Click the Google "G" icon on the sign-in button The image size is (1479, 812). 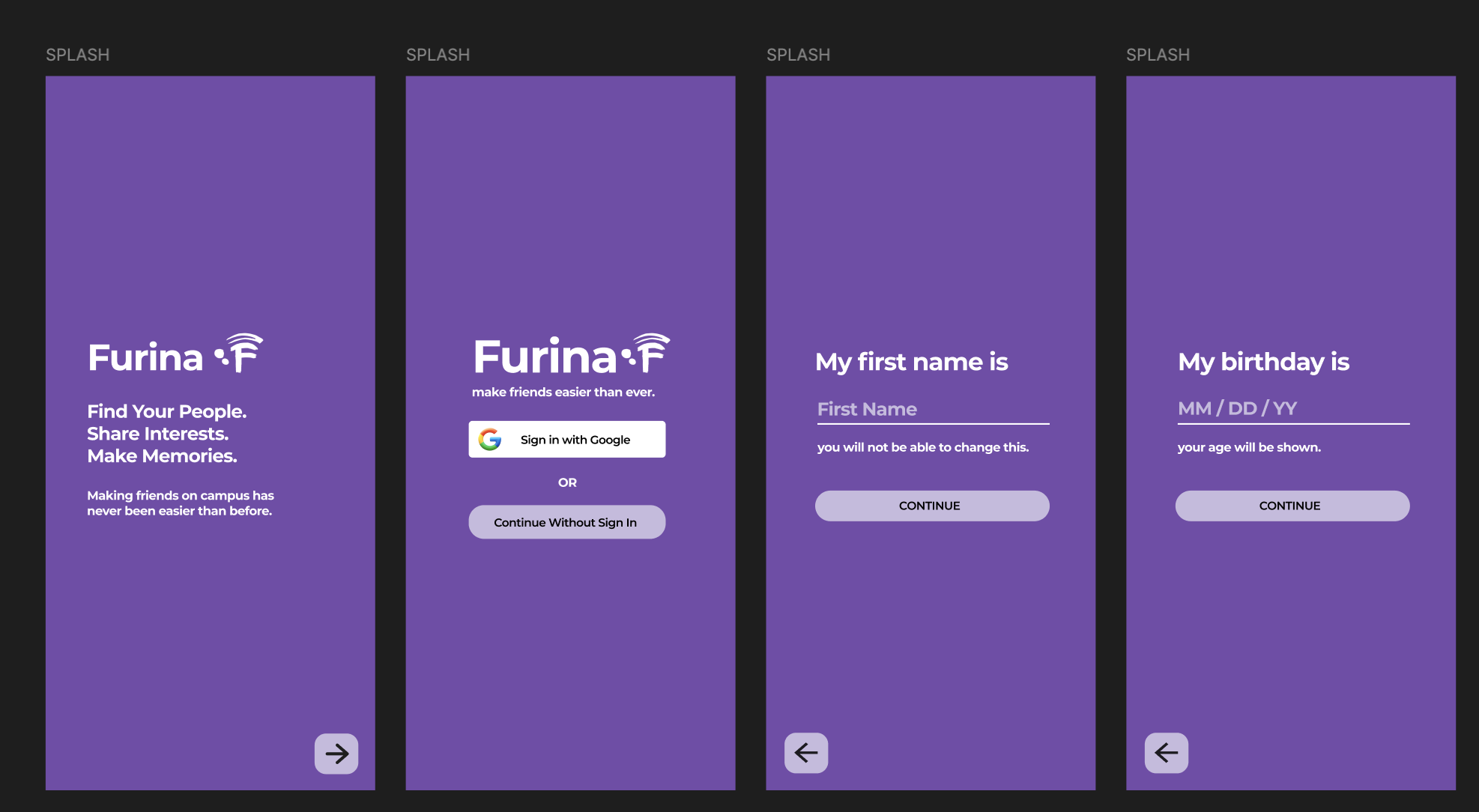coord(490,439)
